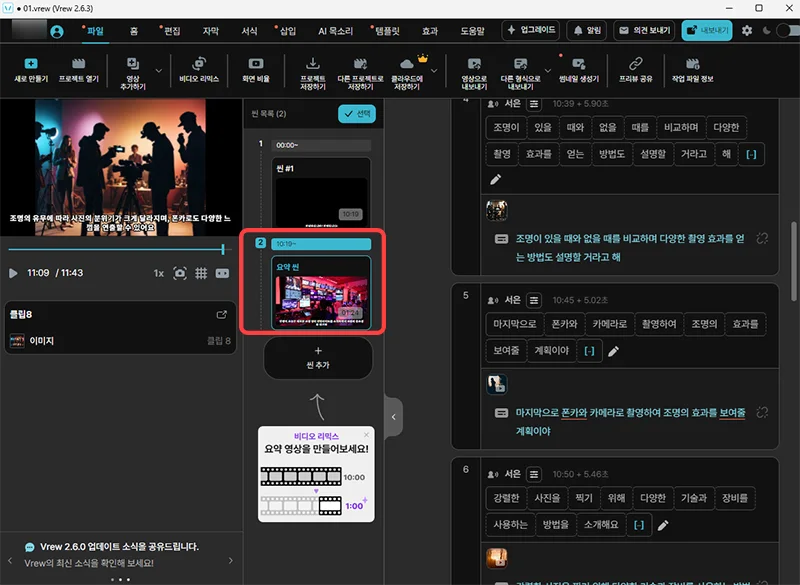The height and width of the screenshot is (585, 800).
Task: Toggle the grid overlay icon
Action: click(x=201, y=273)
